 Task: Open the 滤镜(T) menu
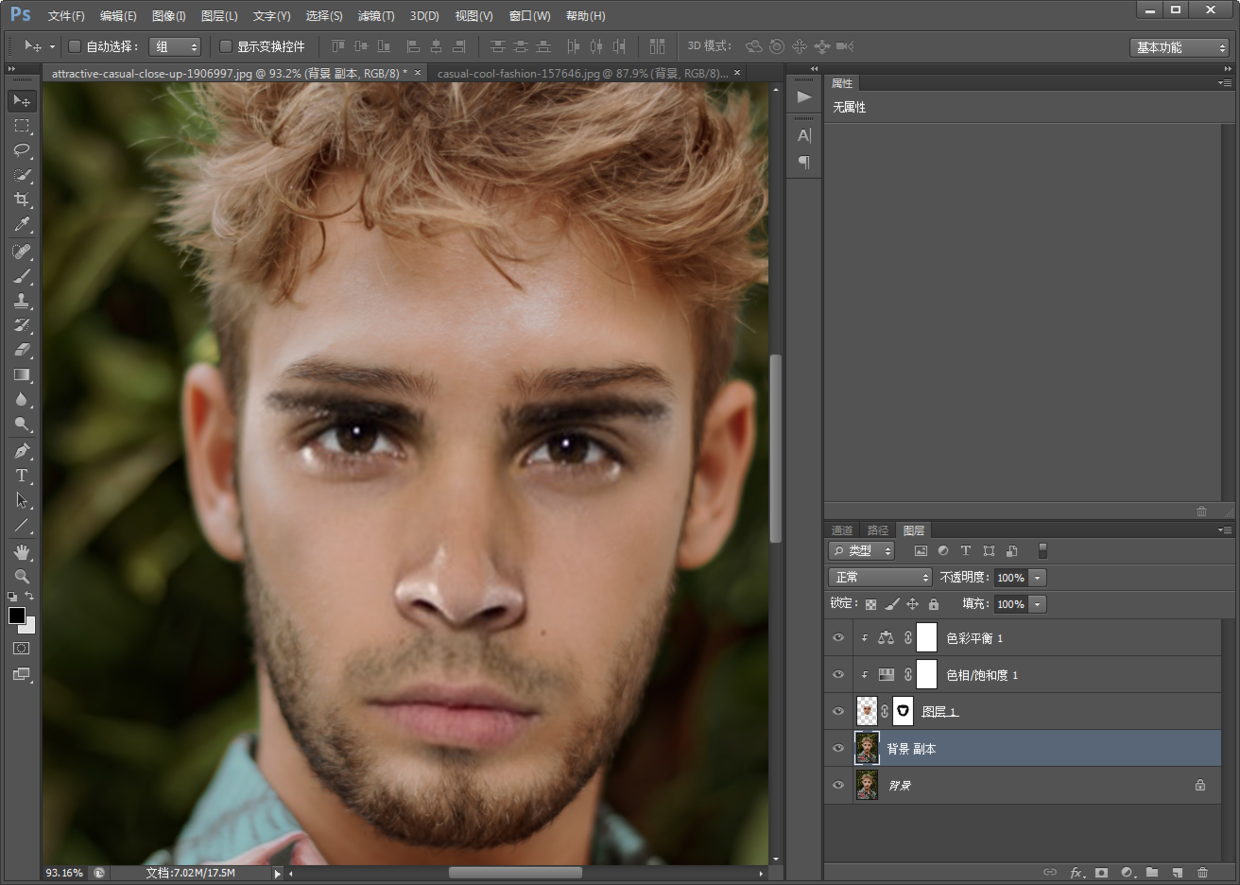376,16
